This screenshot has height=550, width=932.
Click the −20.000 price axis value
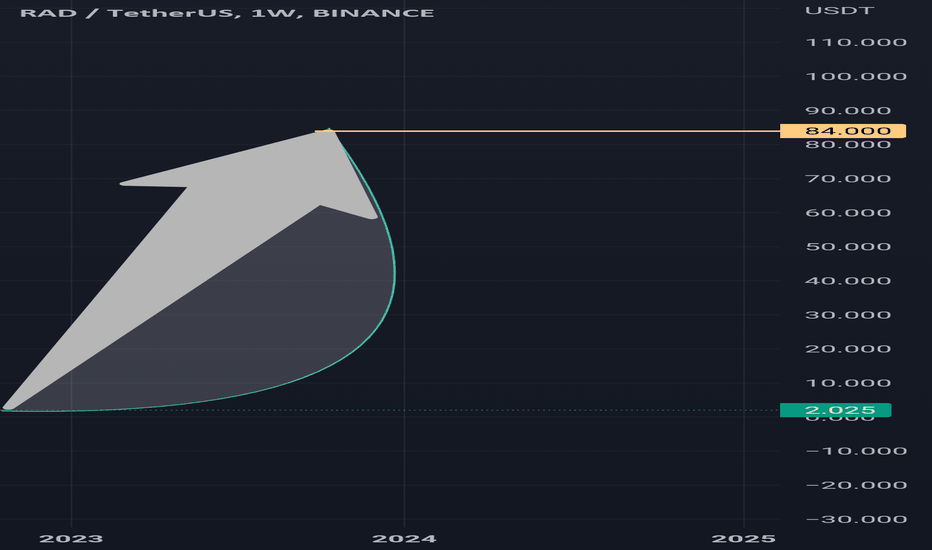856,485
